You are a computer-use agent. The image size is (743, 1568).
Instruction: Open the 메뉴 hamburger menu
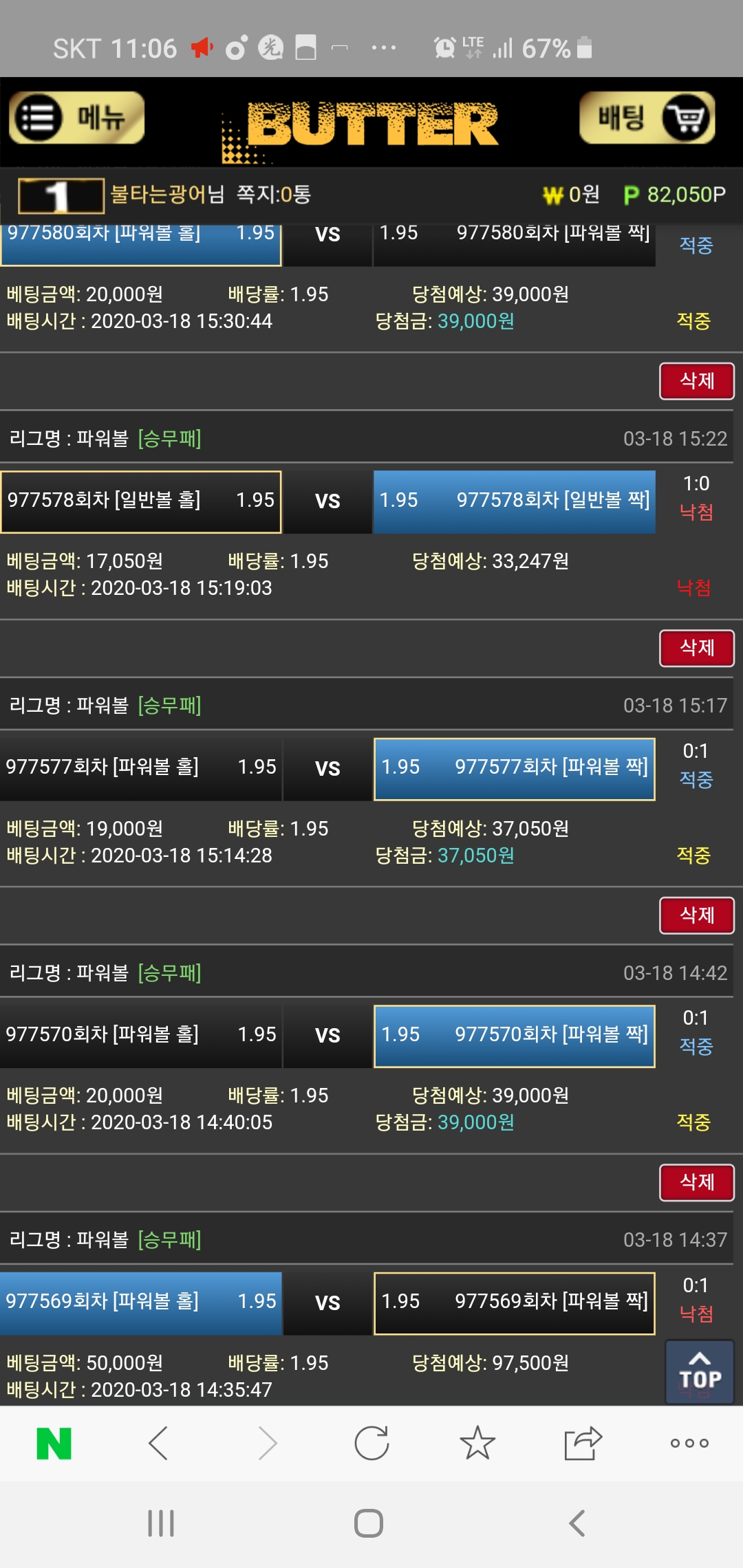[x=76, y=118]
